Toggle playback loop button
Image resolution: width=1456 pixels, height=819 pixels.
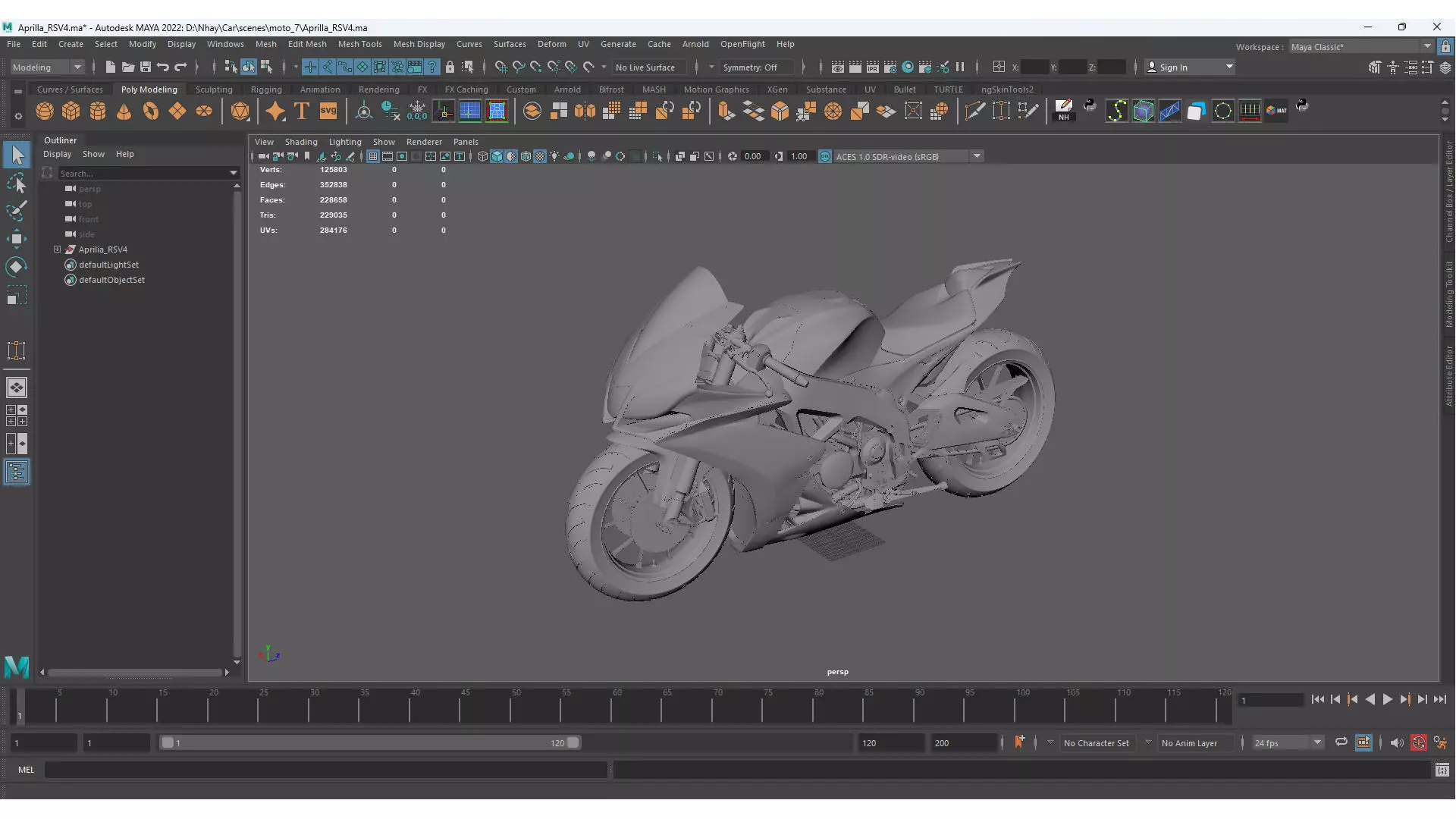(x=1341, y=742)
